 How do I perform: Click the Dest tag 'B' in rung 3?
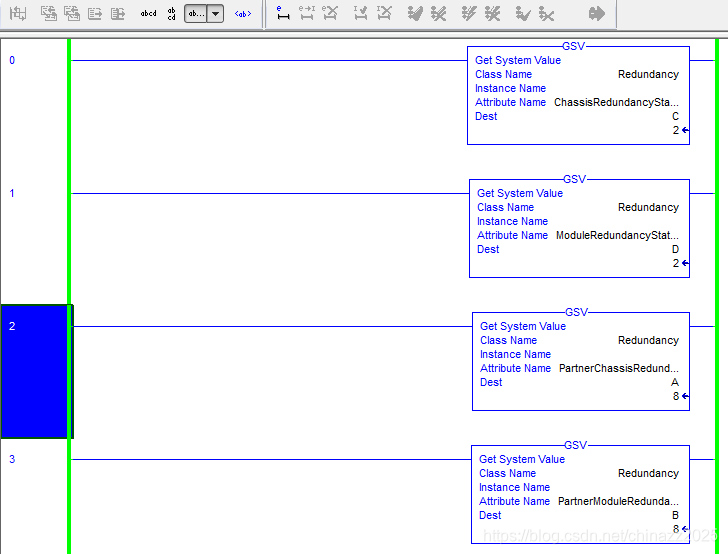coord(676,515)
